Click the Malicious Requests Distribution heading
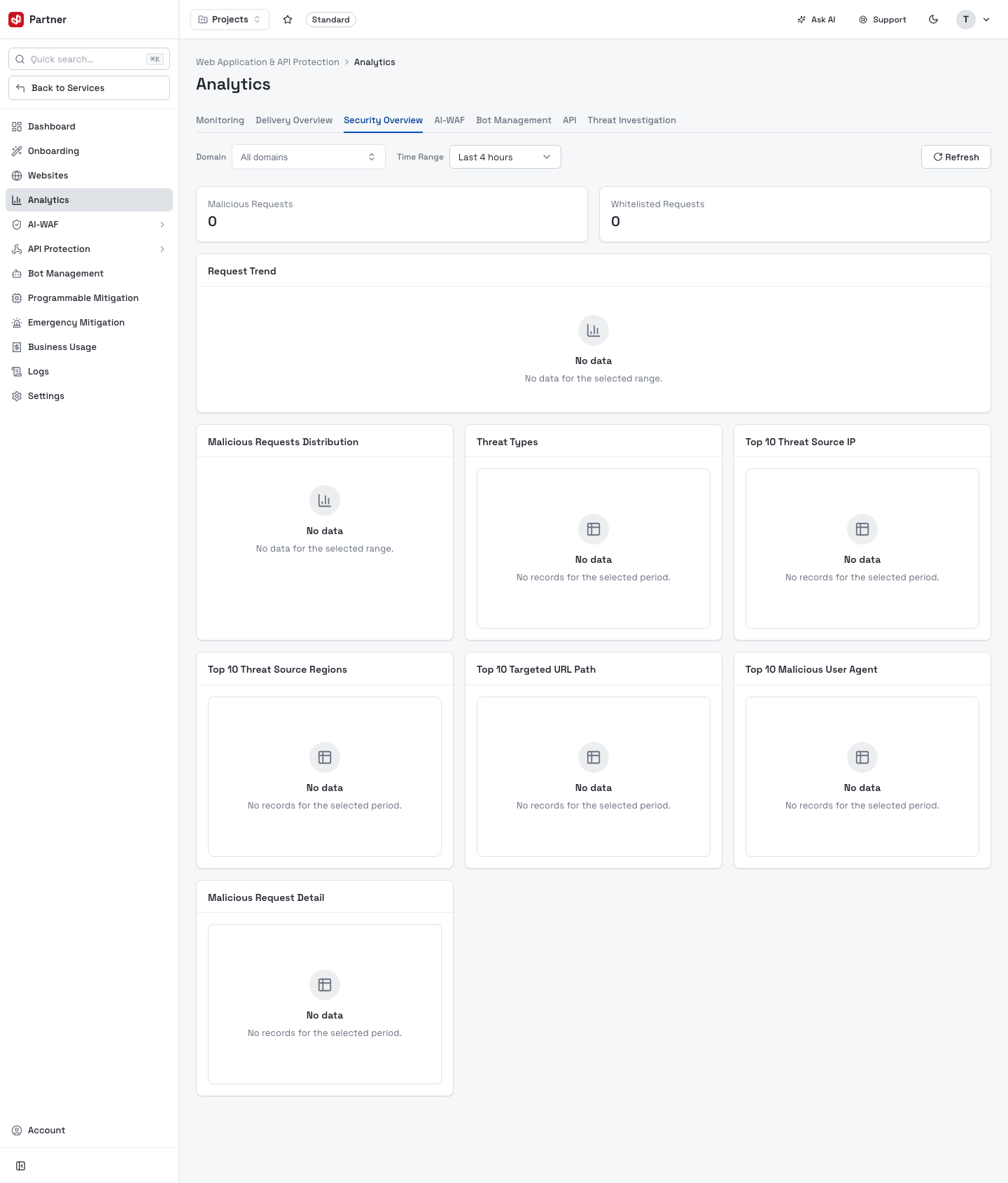Screen dimensions: 1008x1183 (283, 442)
